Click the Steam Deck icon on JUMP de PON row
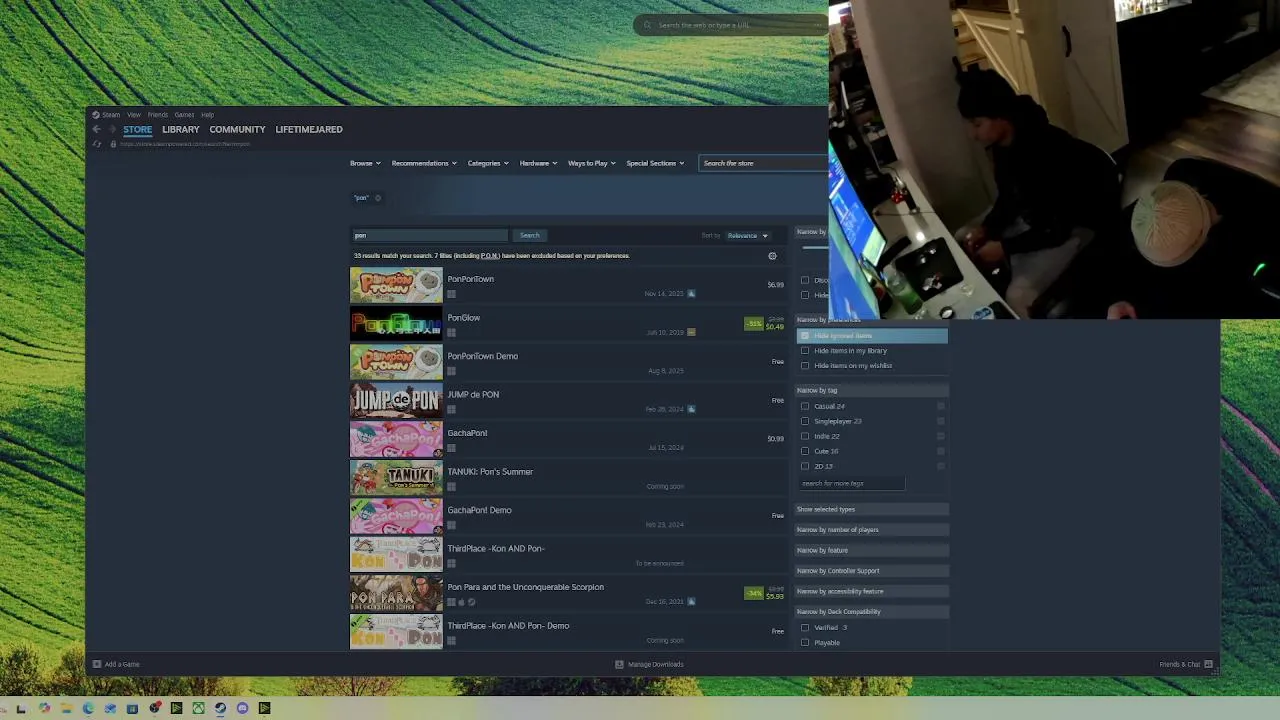Screen dimensions: 1280x720 [x=691, y=409]
